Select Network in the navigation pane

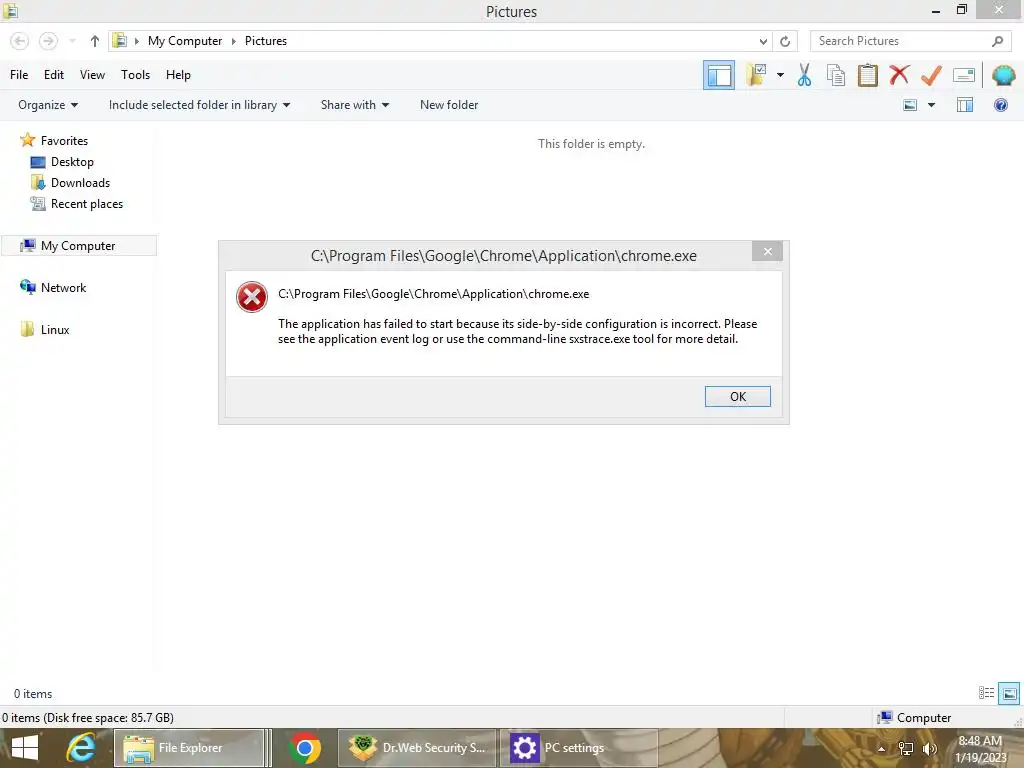63,287
